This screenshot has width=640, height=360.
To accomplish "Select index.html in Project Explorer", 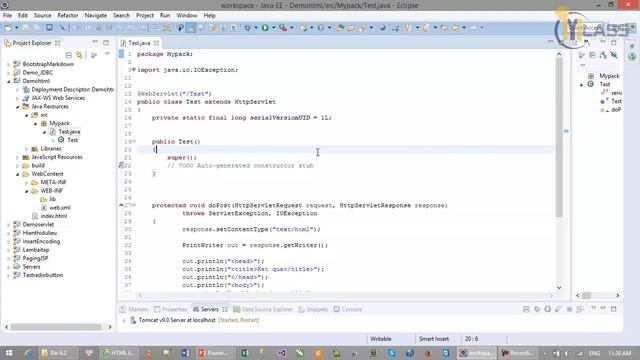I will [x=53, y=216].
